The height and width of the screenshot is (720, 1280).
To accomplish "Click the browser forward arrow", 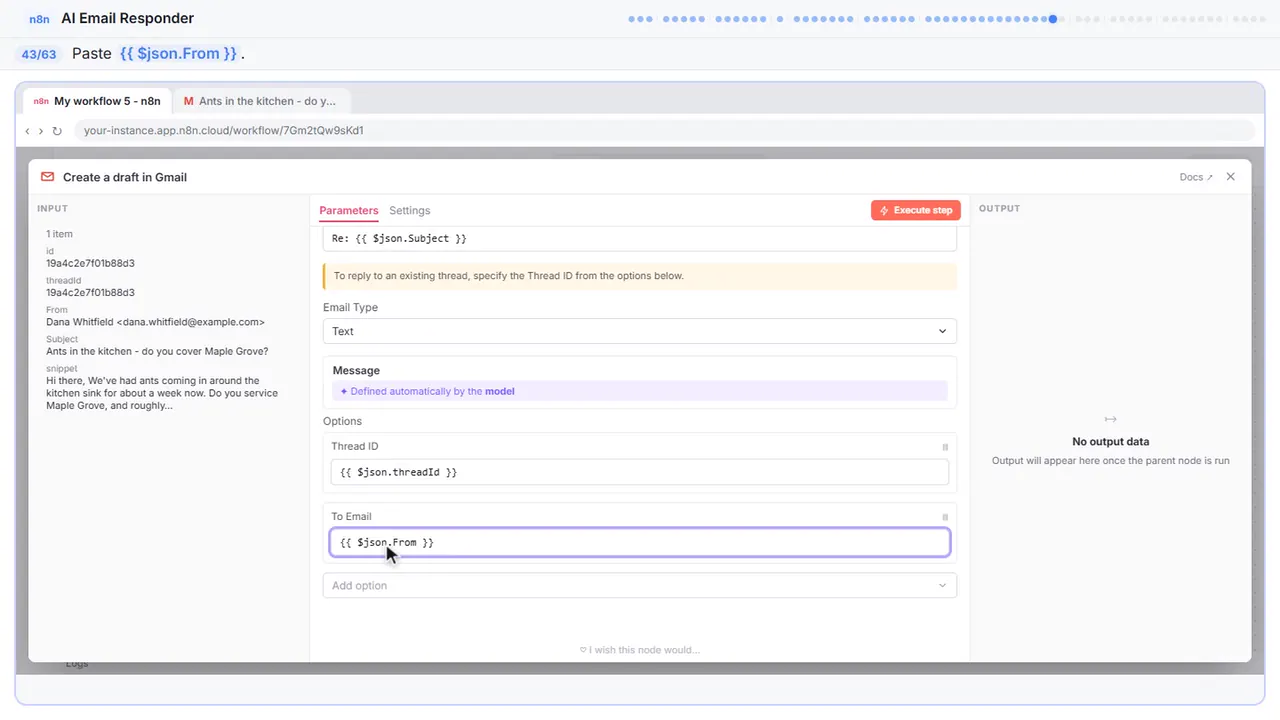I will click(41, 131).
